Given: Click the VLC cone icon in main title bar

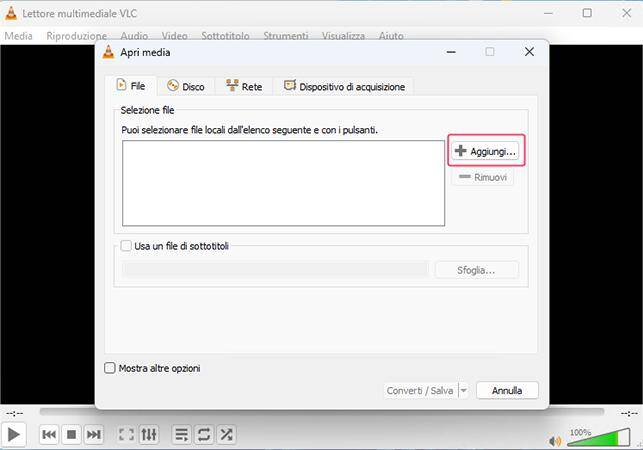Looking at the screenshot, I should (11, 13).
